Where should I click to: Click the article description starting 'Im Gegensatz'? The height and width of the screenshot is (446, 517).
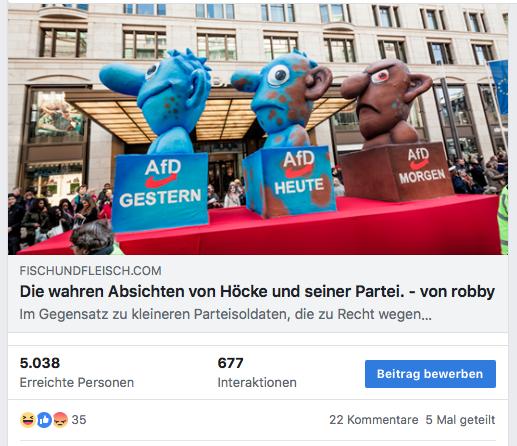pyautogui.click(x=226, y=314)
